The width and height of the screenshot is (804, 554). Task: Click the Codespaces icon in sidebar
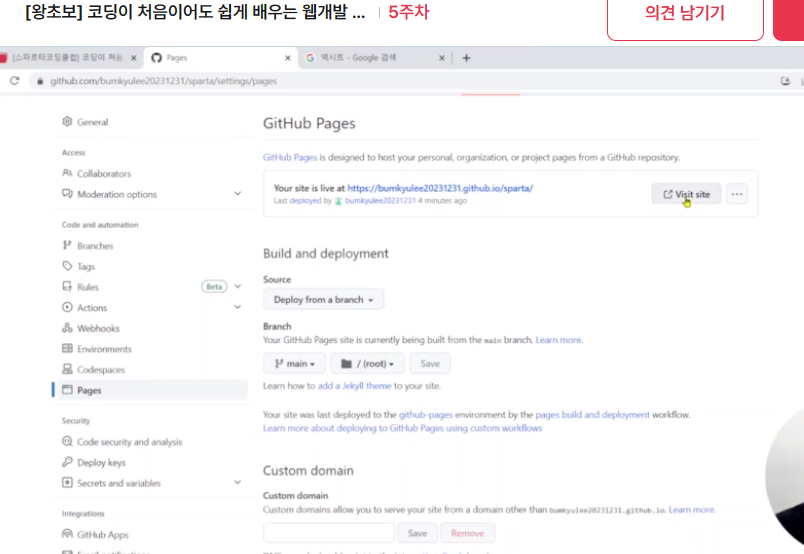pos(67,369)
